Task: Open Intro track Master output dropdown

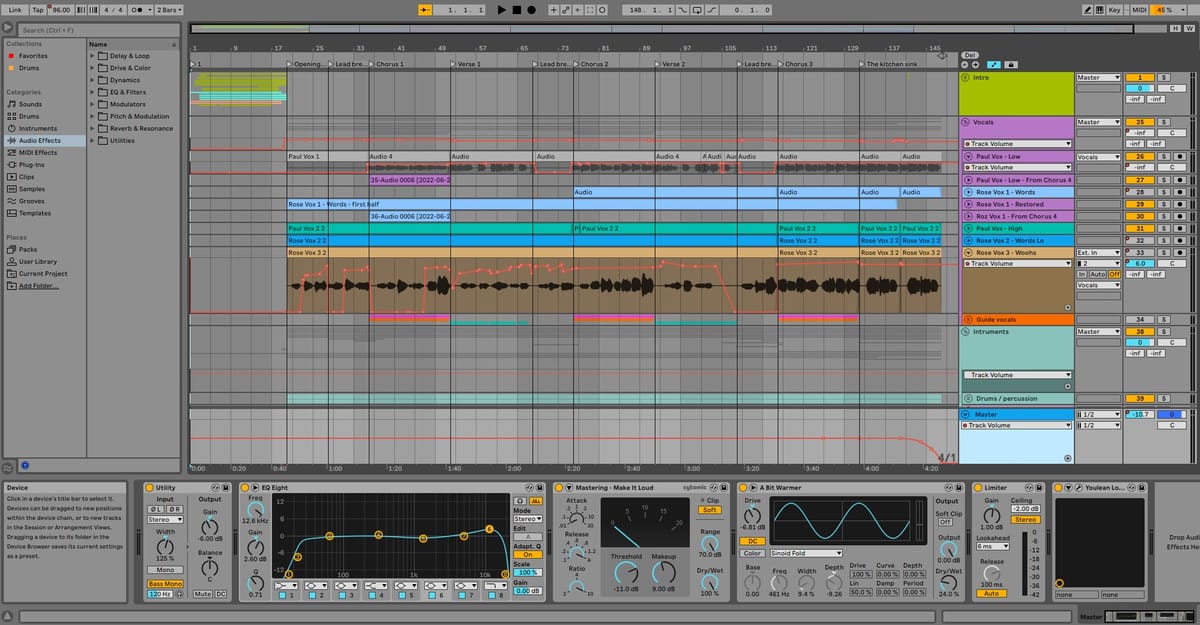Action: tap(1098, 77)
